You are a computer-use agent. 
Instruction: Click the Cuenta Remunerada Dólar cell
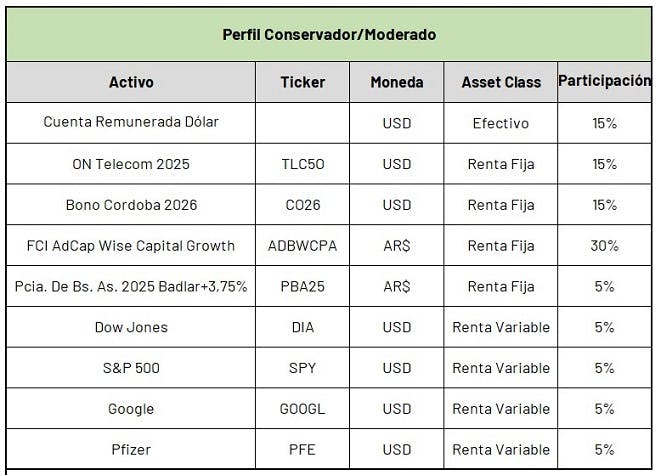click(131, 122)
